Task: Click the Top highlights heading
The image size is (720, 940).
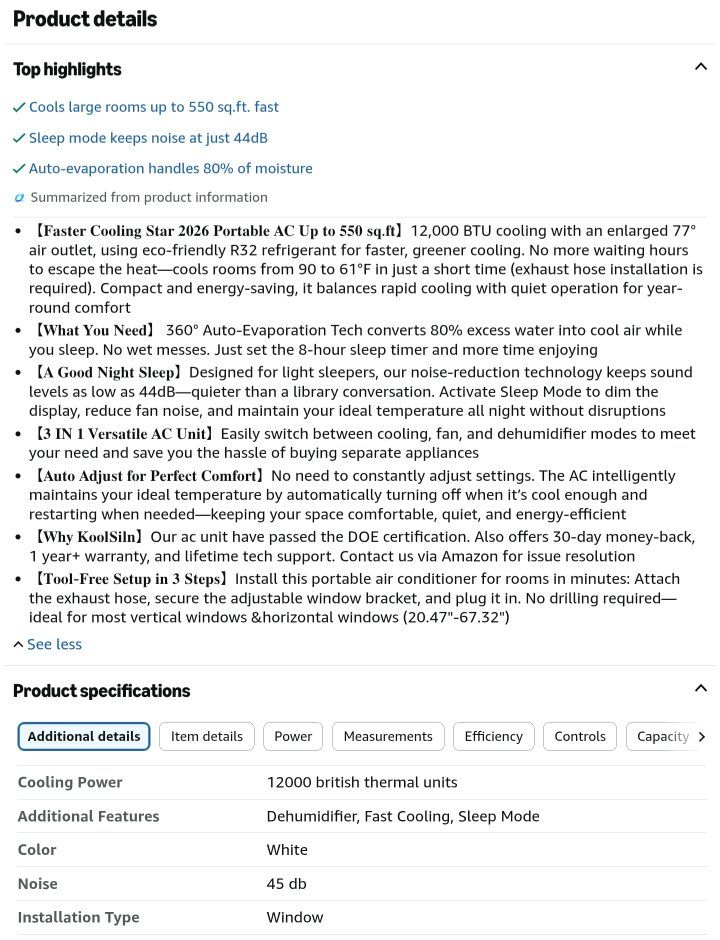Action: (x=67, y=70)
